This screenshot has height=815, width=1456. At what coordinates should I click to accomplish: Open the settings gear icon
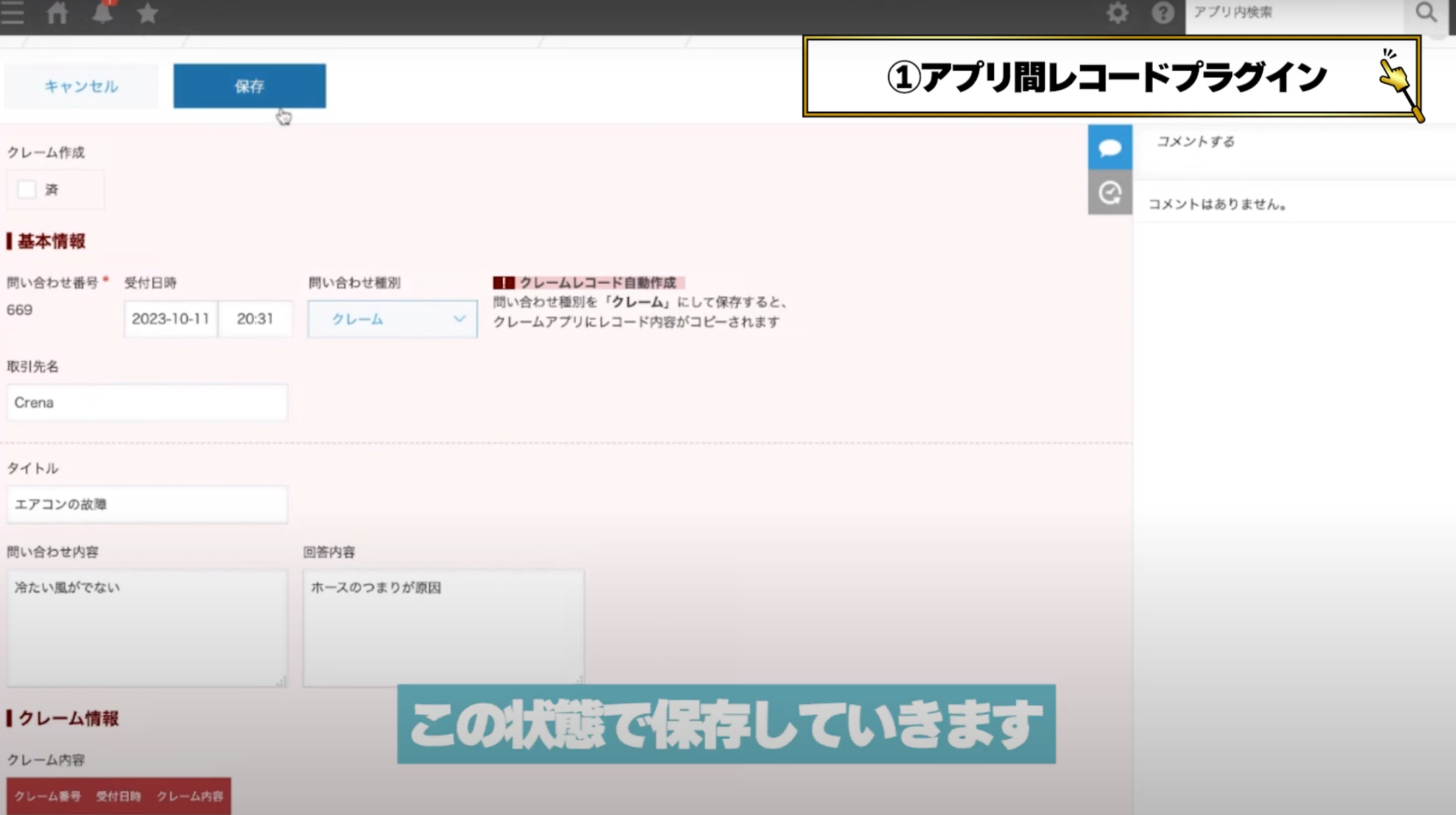pyautogui.click(x=1117, y=13)
